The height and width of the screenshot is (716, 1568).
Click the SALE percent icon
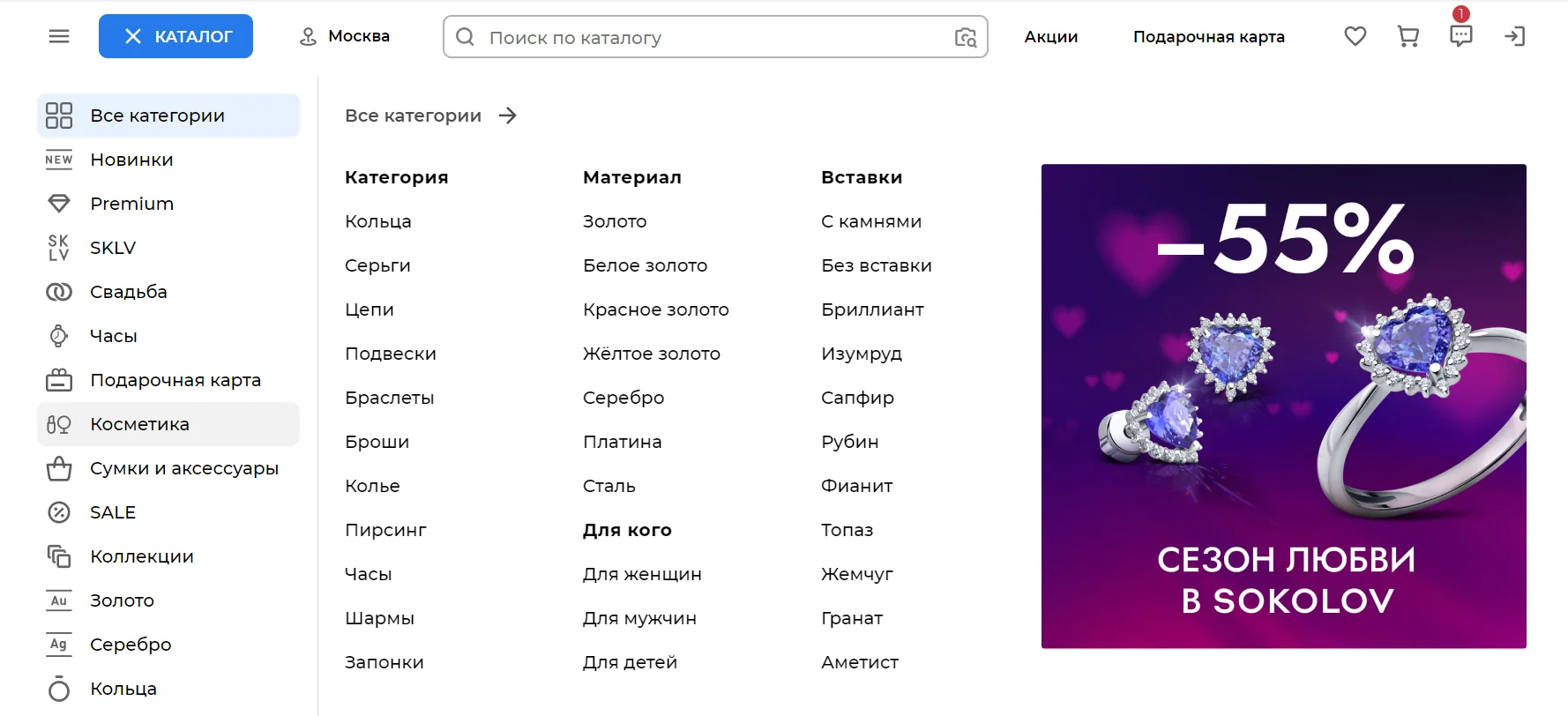point(58,511)
